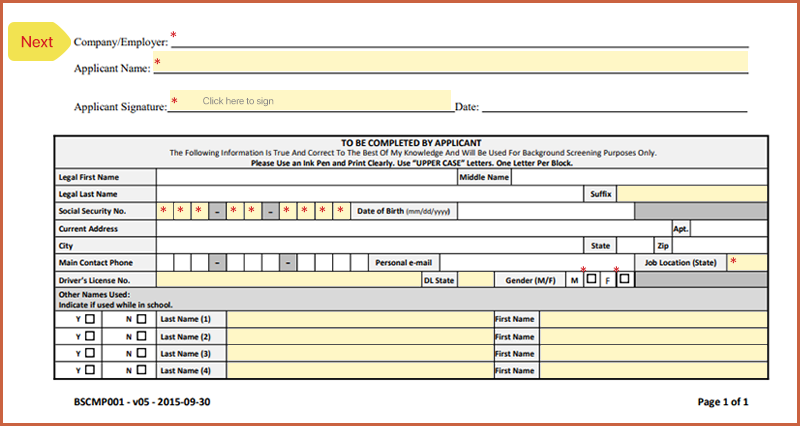Click the Last Name (4) input field
The width and height of the screenshot is (800, 426).
click(x=360, y=370)
